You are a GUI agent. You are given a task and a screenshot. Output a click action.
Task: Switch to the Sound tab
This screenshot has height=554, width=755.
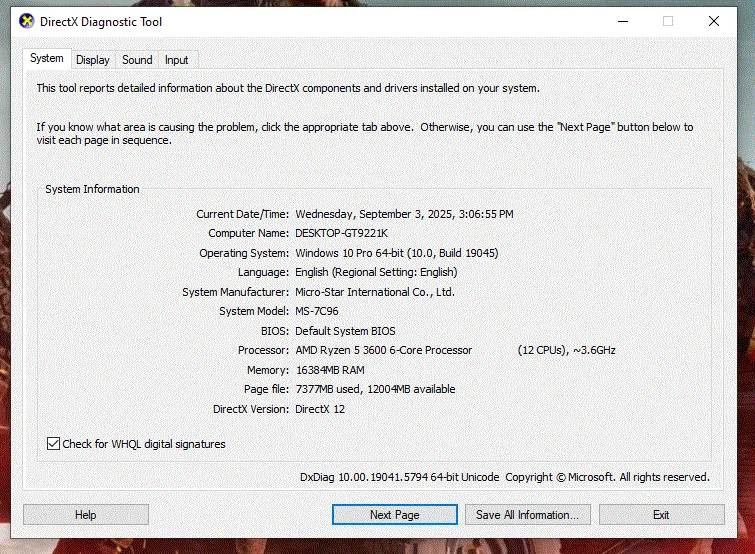tap(137, 60)
